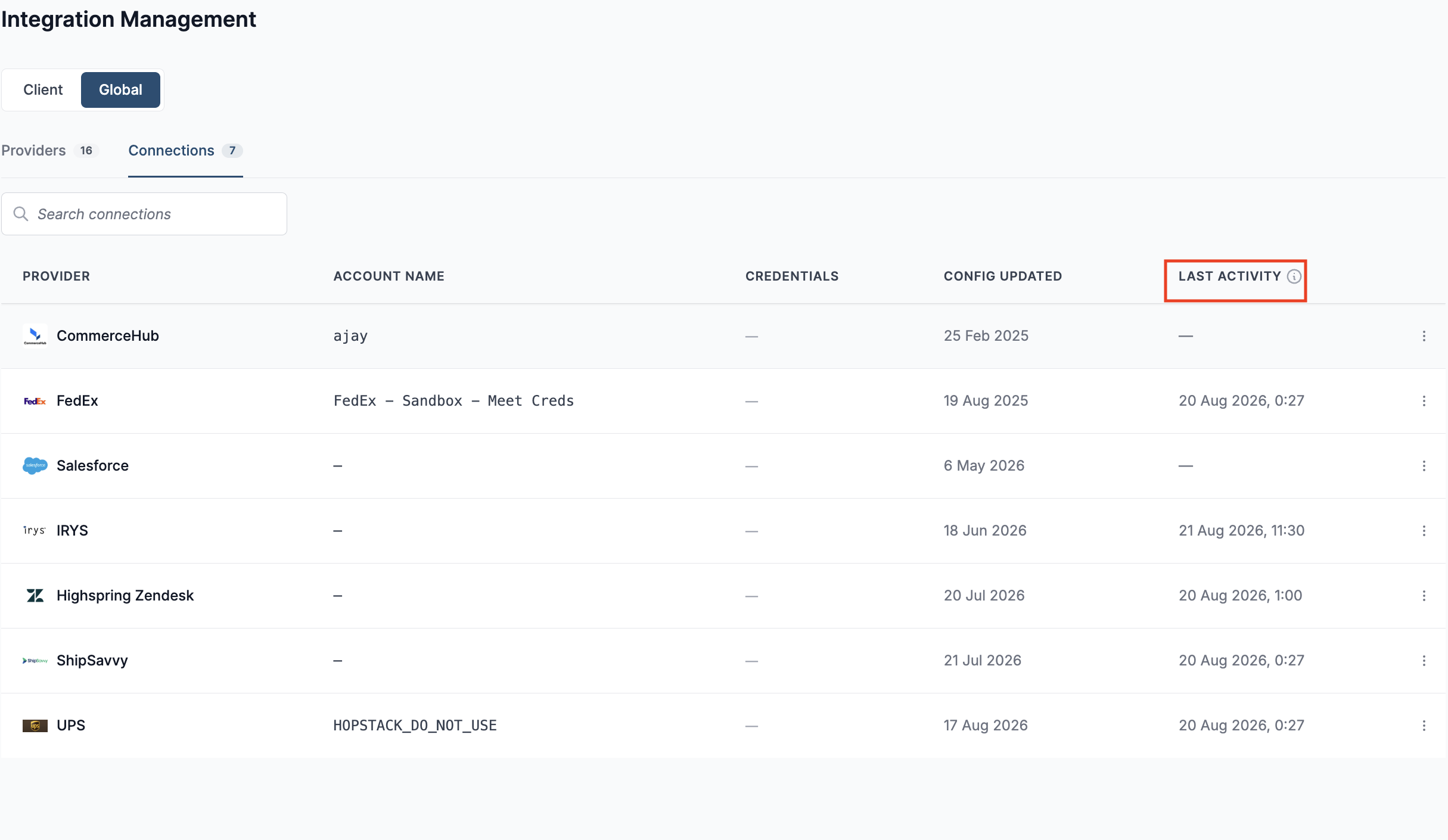Open the IRYS row options menu
Image resolution: width=1448 pixels, height=840 pixels.
1424,531
